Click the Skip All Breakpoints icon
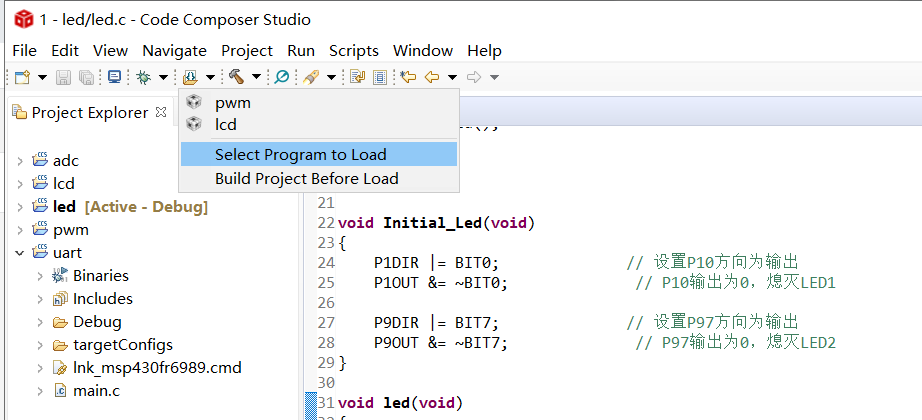The image size is (922, 420). coord(282,77)
